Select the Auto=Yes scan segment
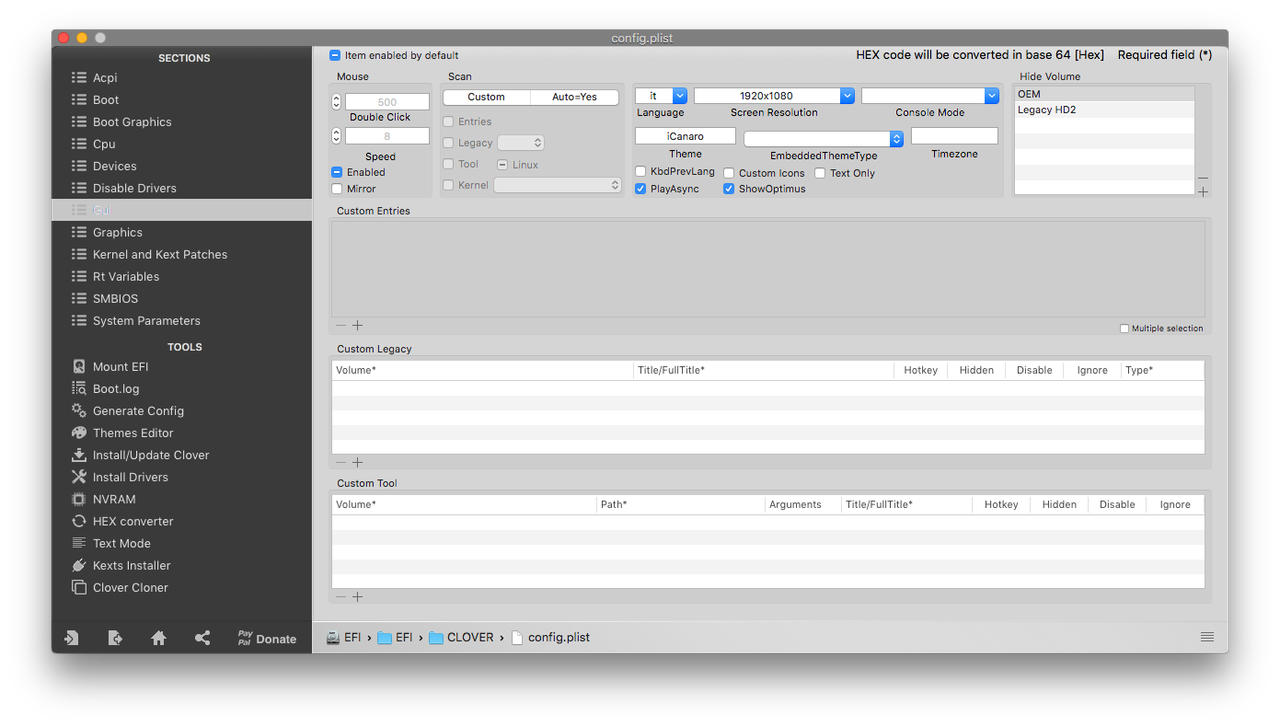The height and width of the screenshot is (727, 1280). pyautogui.click(x=575, y=97)
